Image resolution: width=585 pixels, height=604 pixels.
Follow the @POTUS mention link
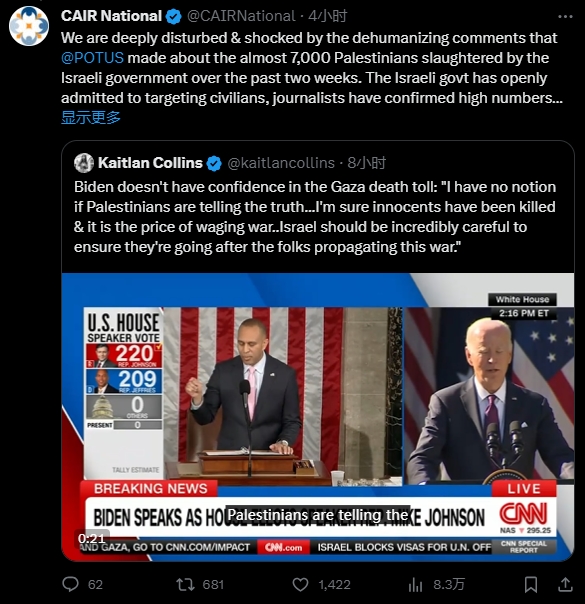tap(92, 58)
